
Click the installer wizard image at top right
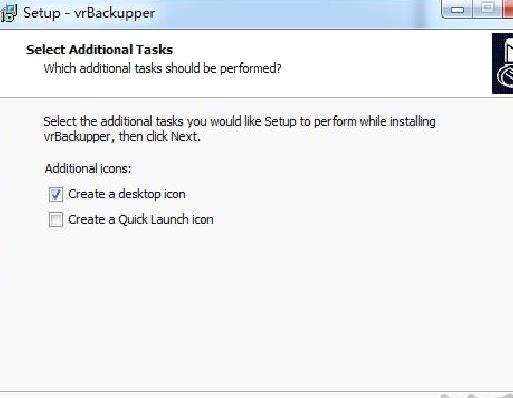click(502, 63)
